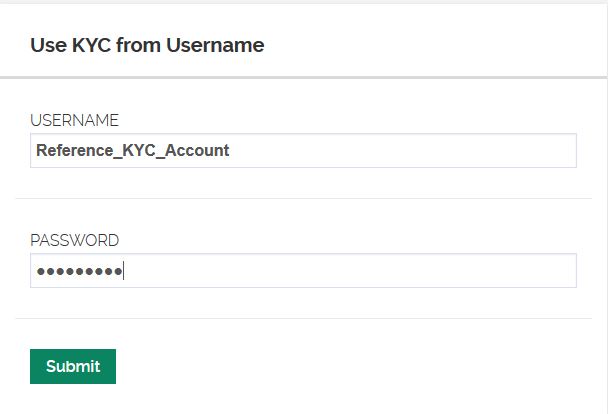
Task: Click the USERNAME field label
Action: [74, 120]
